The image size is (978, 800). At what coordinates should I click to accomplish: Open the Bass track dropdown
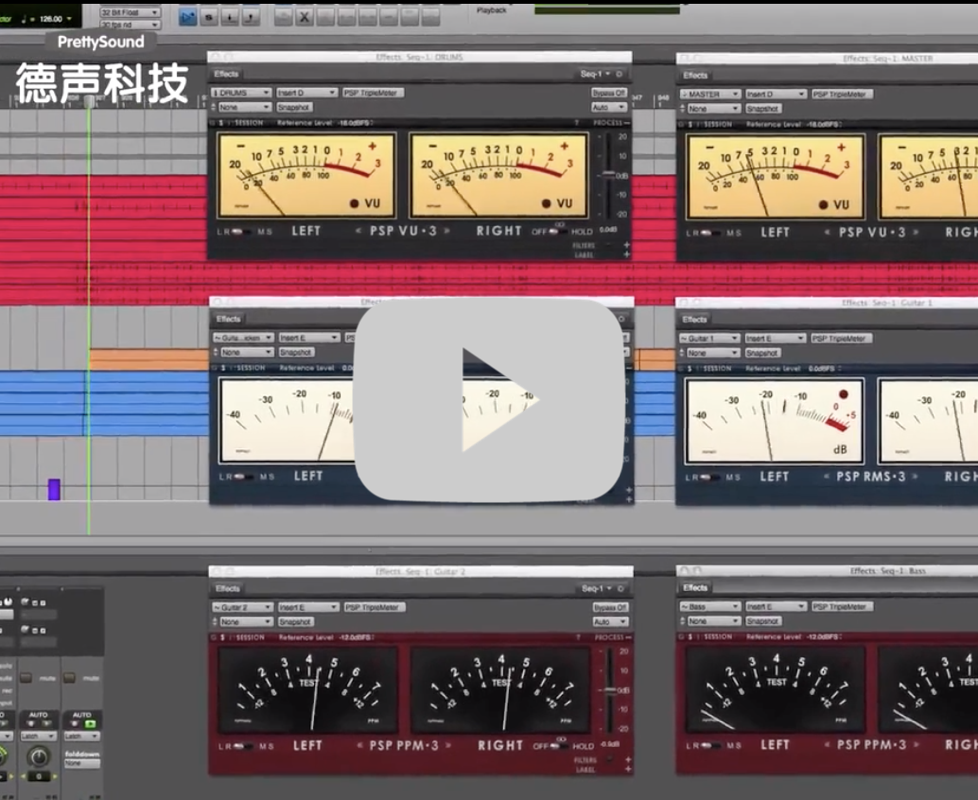pyautogui.click(x=710, y=606)
